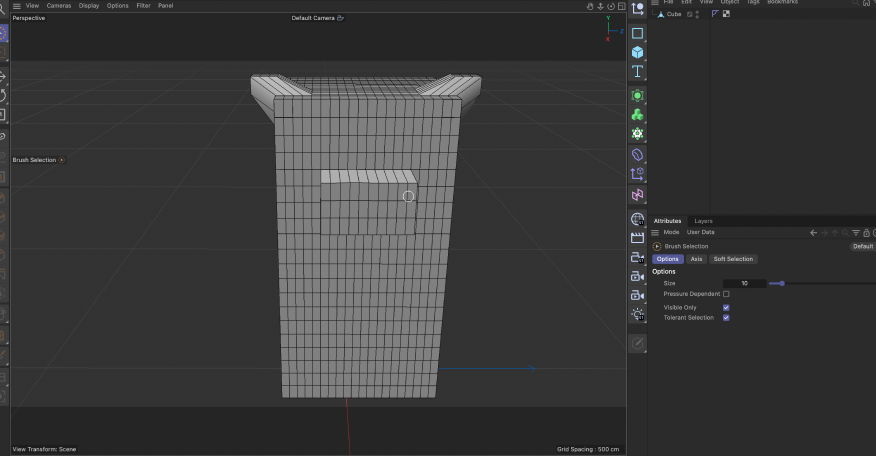Open the Default preset dropdown
This screenshot has width=876, height=456.
(x=862, y=246)
